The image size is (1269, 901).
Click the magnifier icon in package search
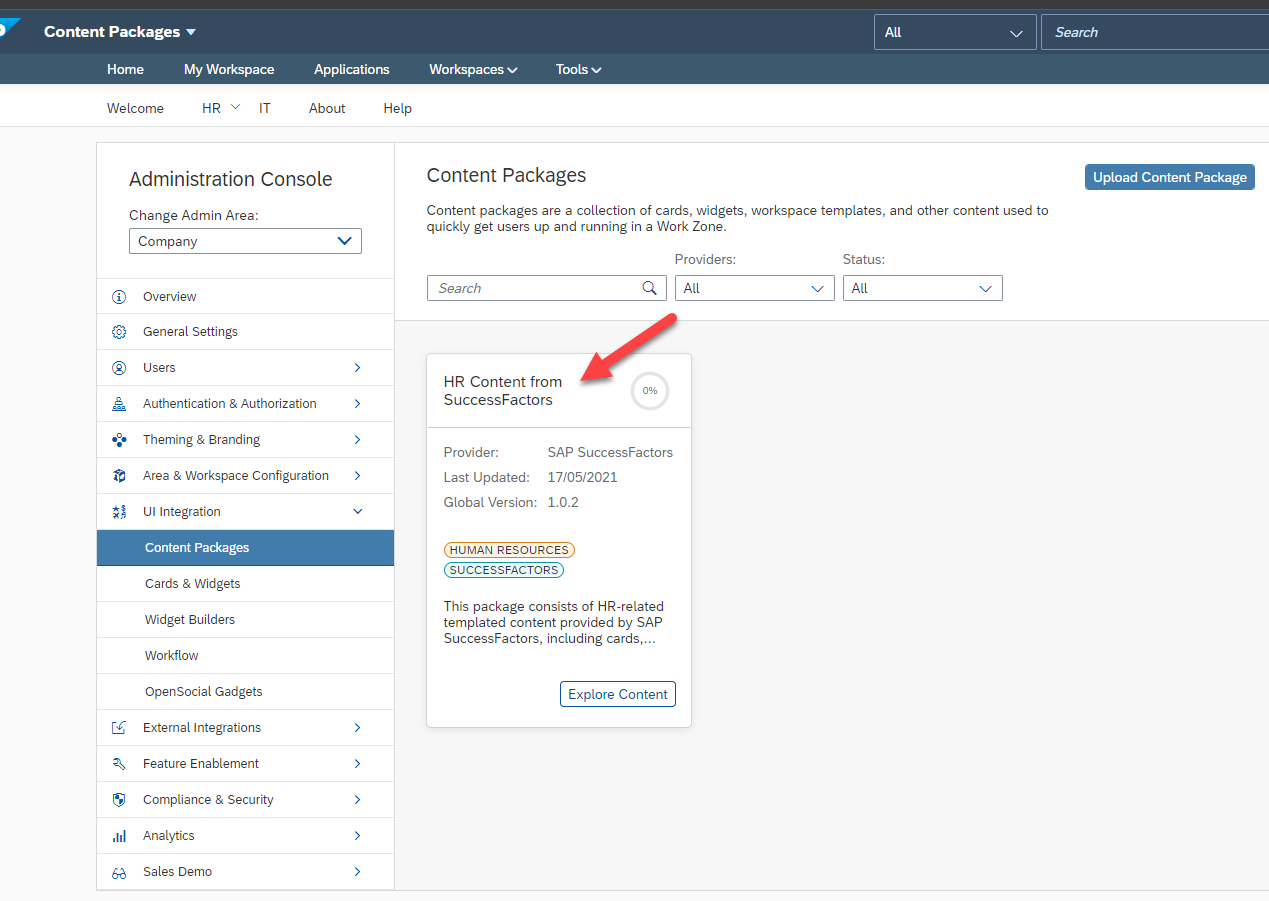[649, 288]
